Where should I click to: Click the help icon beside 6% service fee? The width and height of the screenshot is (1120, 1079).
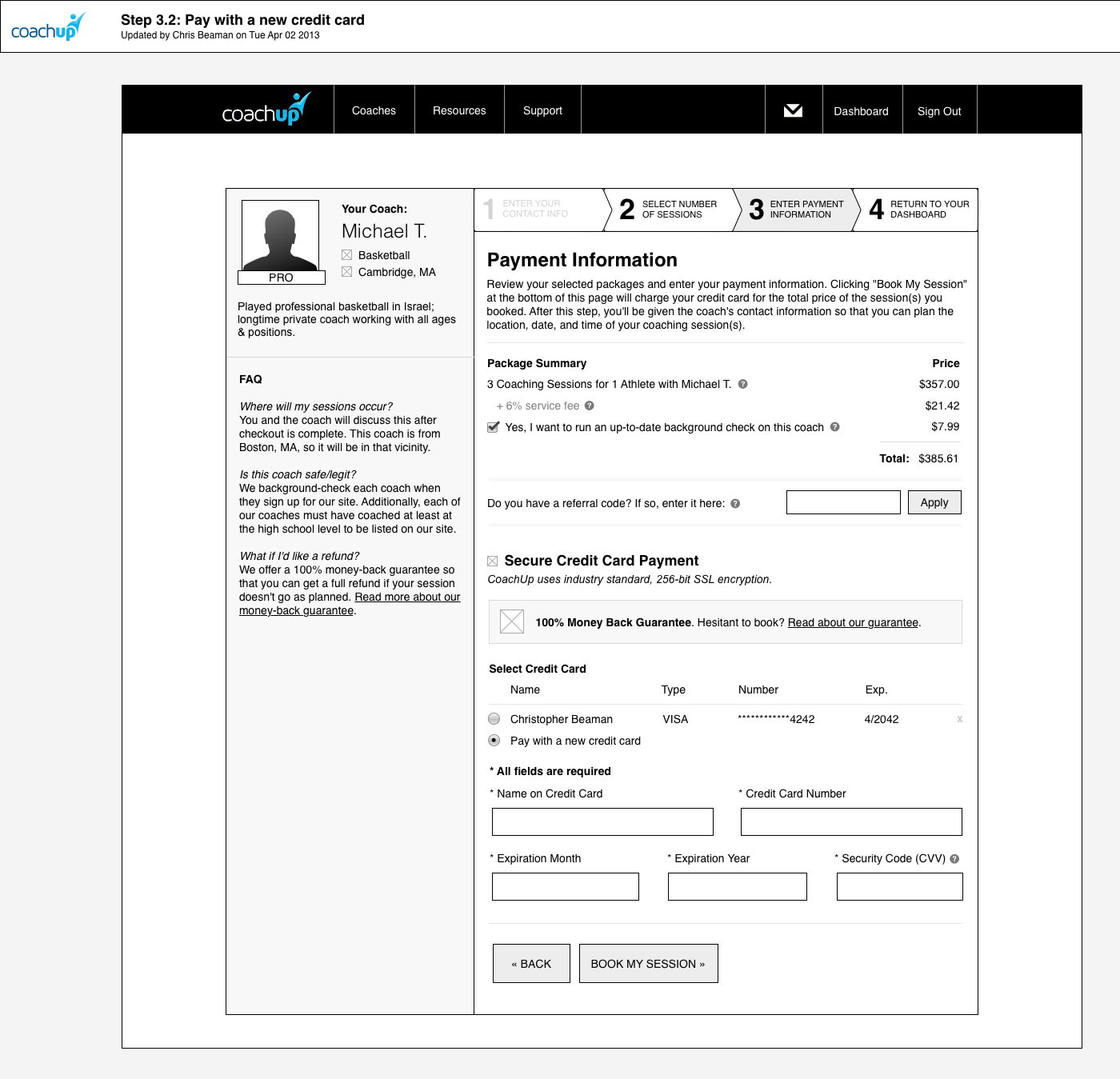[590, 406]
